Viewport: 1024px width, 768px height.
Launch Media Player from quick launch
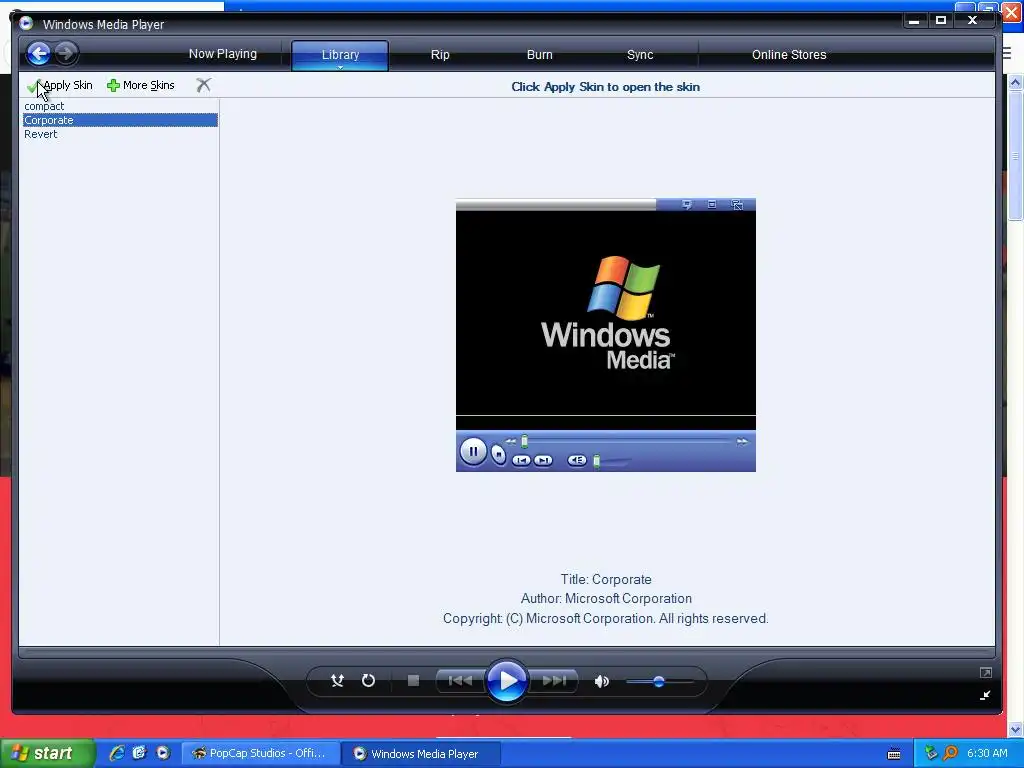(163, 753)
